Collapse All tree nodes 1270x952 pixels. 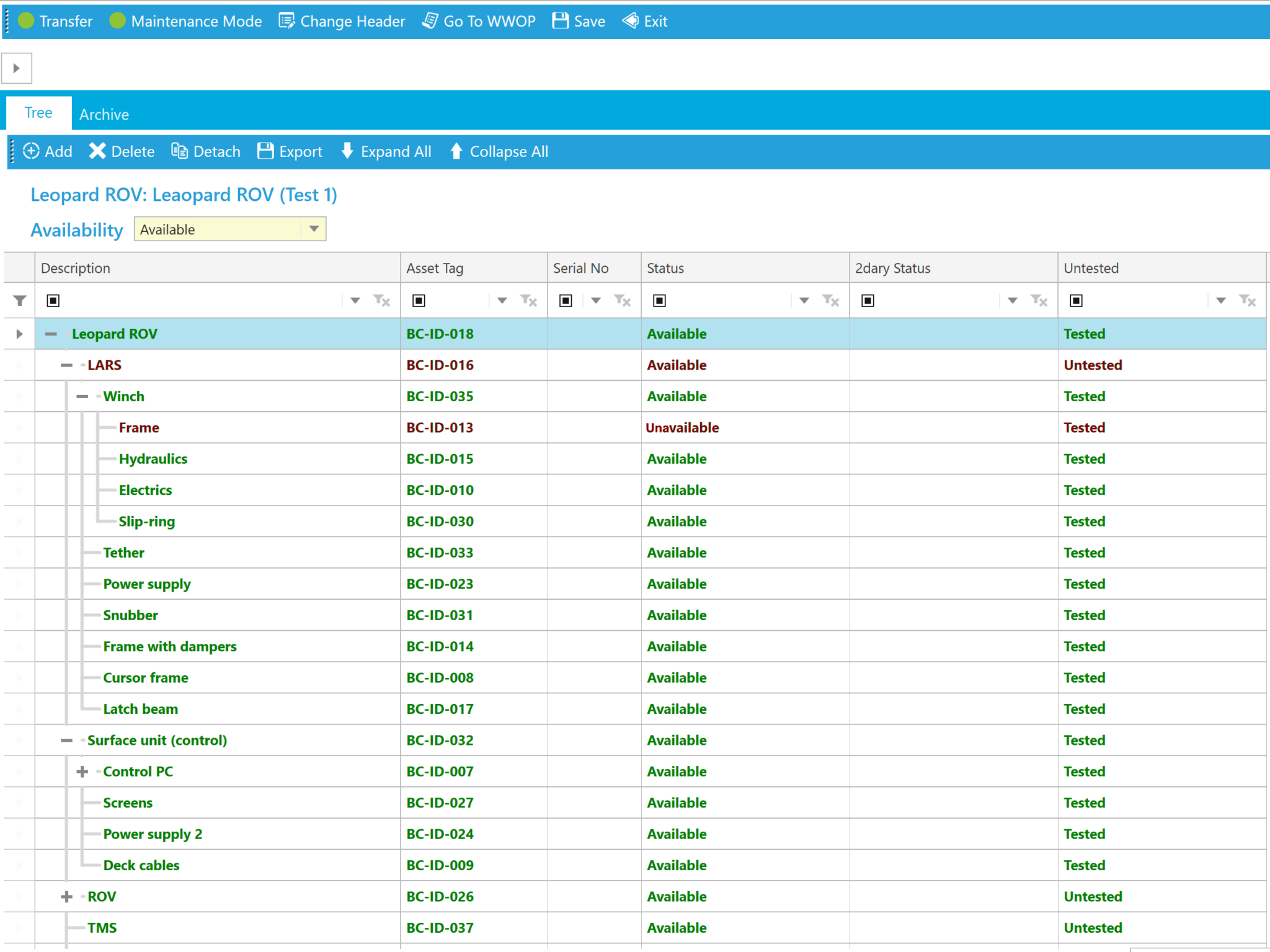click(x=499, y=151)
